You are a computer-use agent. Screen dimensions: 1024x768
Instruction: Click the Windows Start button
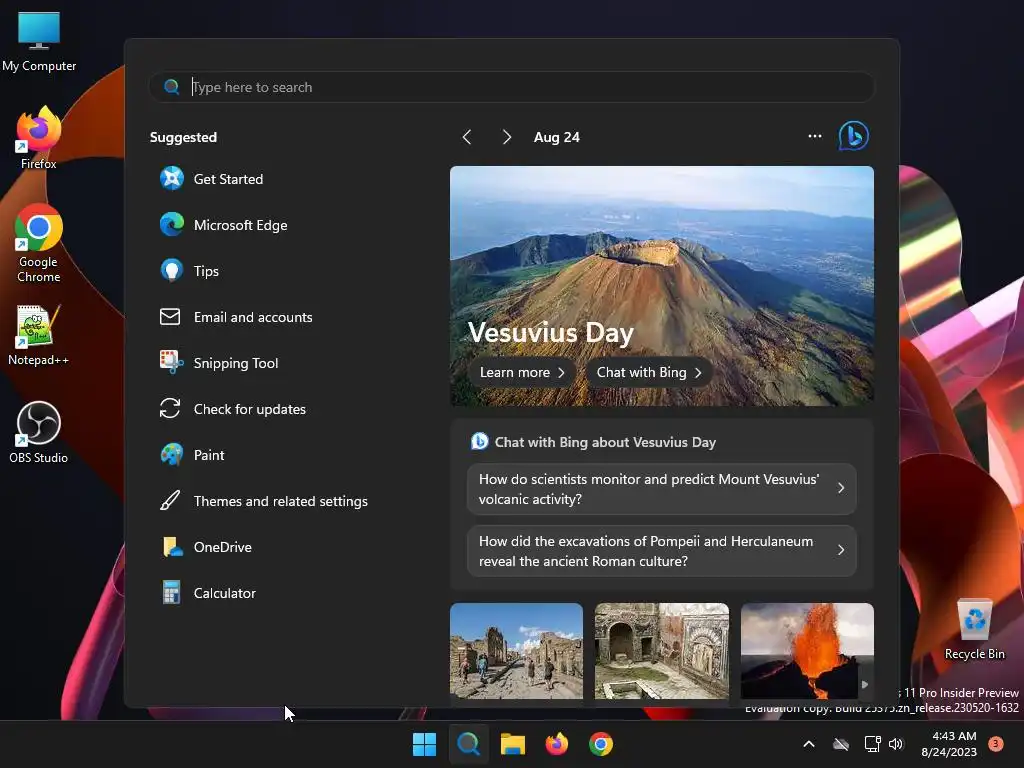coord(424,744)
